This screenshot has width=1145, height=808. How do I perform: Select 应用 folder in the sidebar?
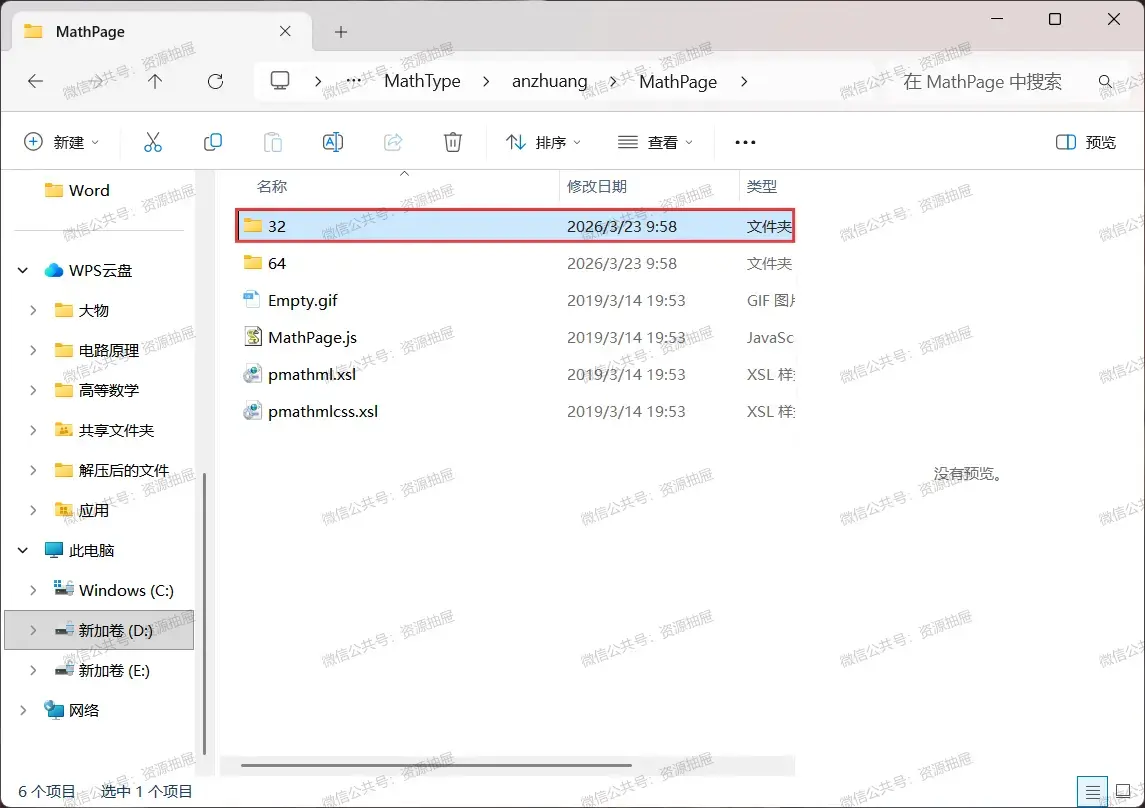coord(82,510)
